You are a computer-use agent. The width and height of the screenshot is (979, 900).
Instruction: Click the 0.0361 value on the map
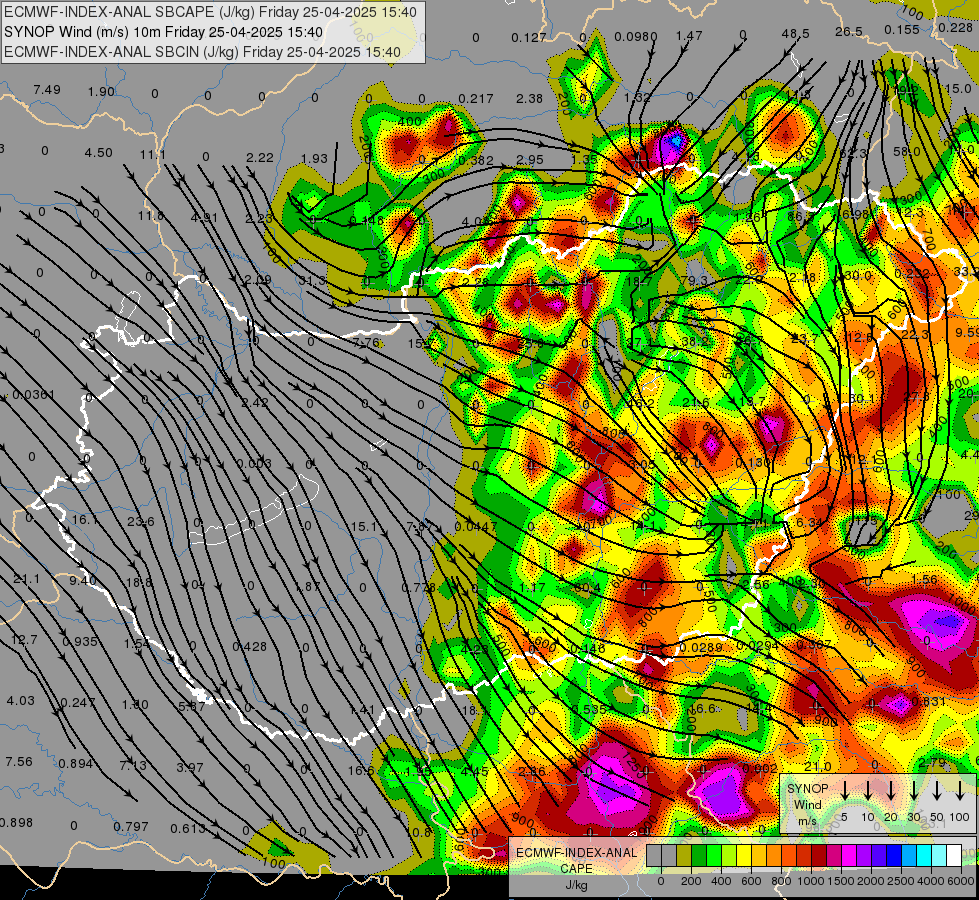[34, 395]
